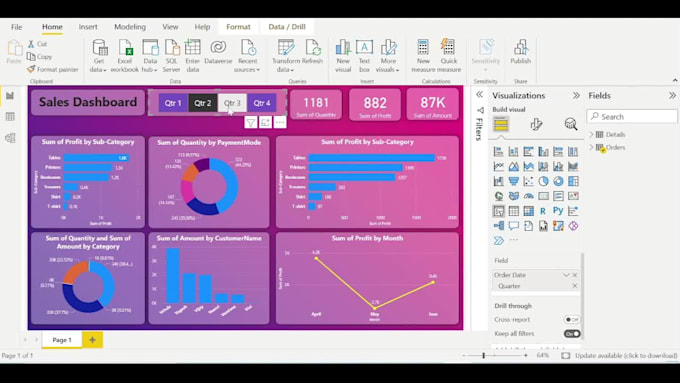Select the matrix visual
The image size is (680, 383).
[x=528, y=211]
